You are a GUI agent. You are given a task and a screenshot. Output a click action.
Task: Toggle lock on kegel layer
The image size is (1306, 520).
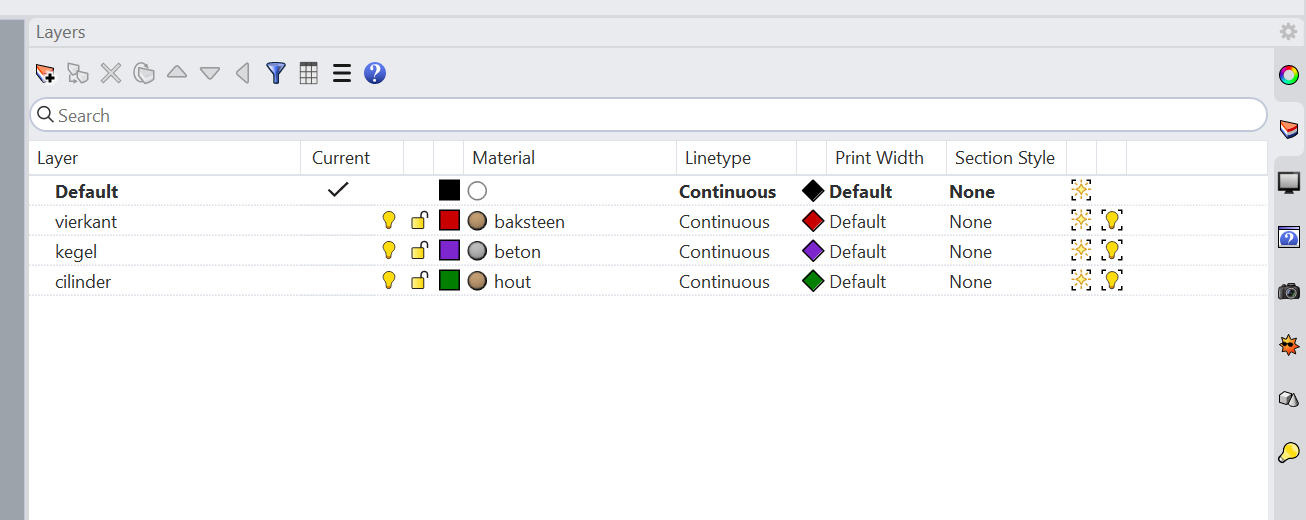click(420, 251)
